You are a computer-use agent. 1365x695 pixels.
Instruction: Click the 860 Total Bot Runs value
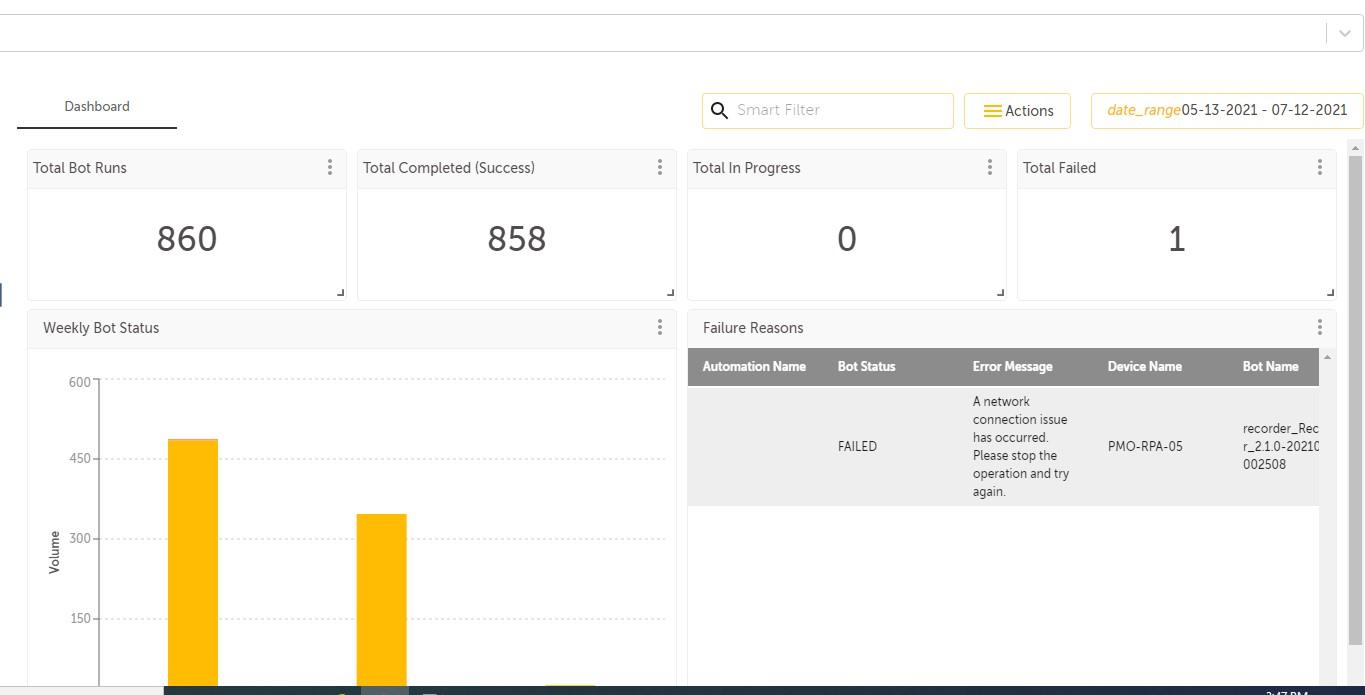(187, 239)
